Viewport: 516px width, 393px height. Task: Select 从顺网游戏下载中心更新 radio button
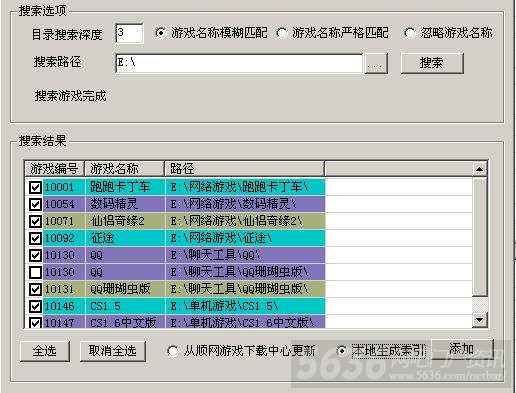pos(173,351)
